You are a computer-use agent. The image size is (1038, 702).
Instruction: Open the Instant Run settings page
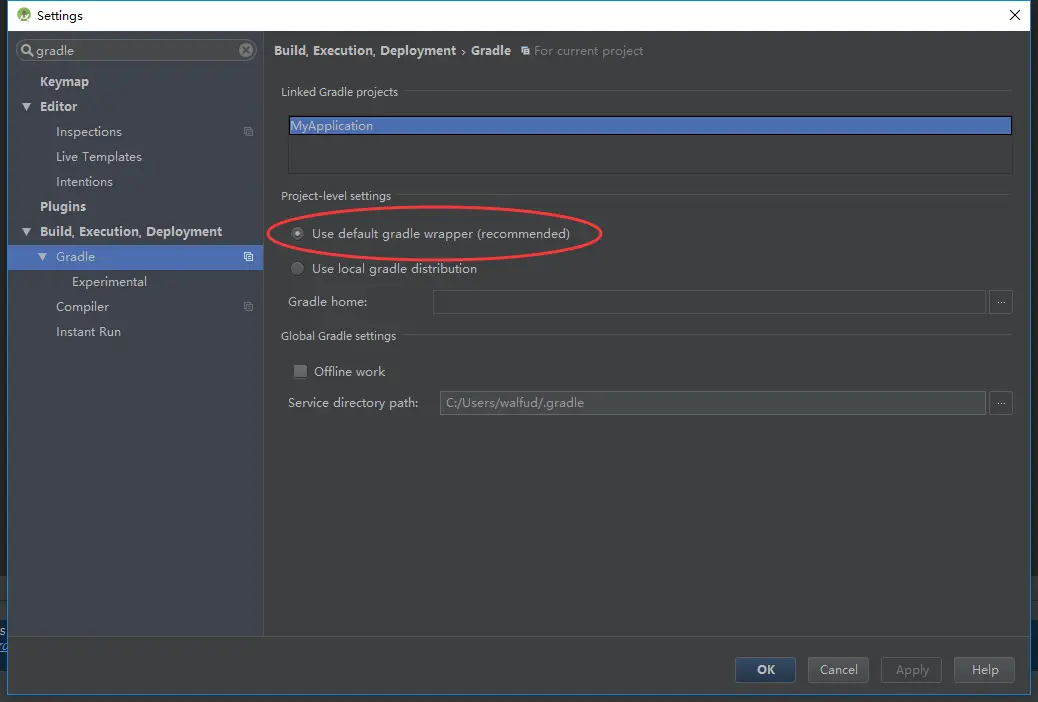point(88,332)
